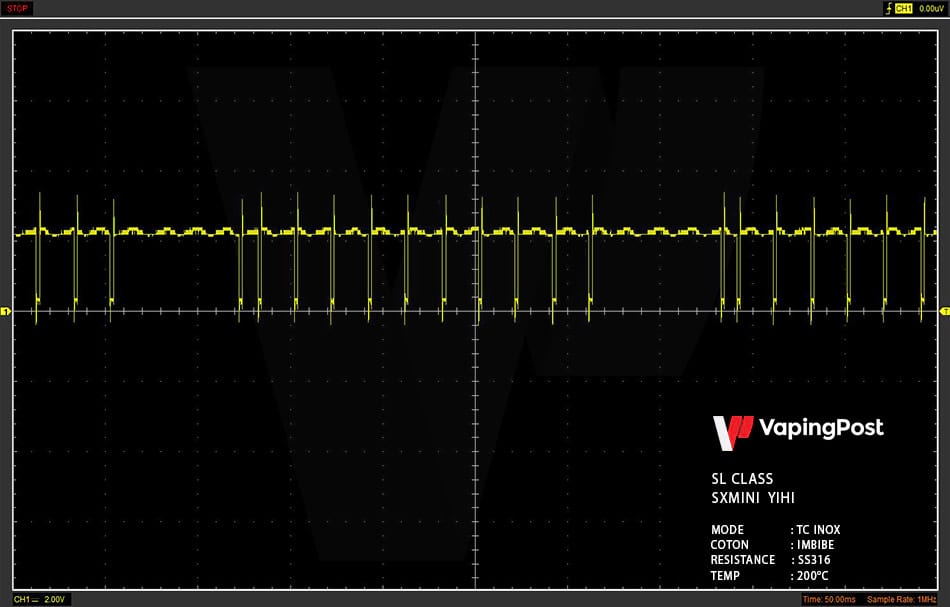Click the TC INOX mode value

tap(818, 530)
